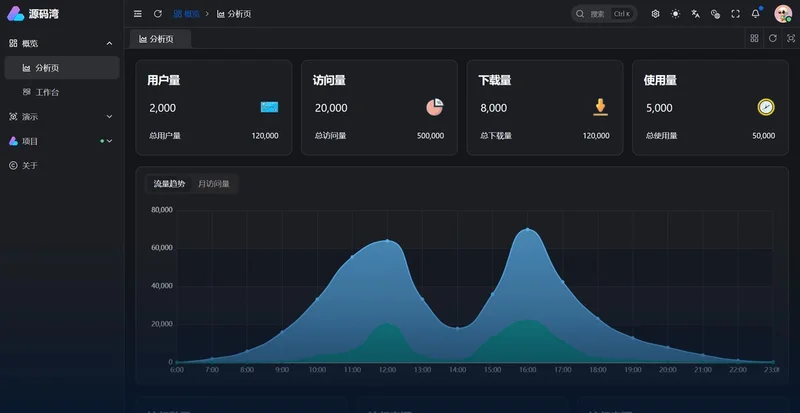Select the 流量趋势 chart tab
Viewport: 800px width, 413px height.
point(169,184)
